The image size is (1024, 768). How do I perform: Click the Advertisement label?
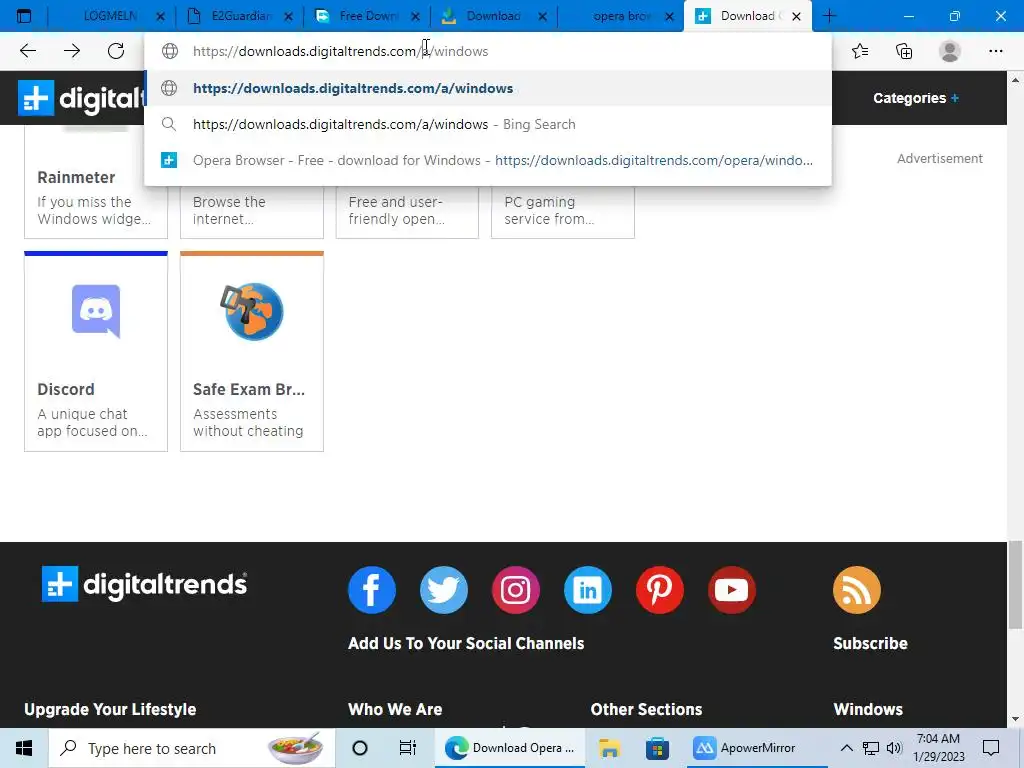pos(940,159)
